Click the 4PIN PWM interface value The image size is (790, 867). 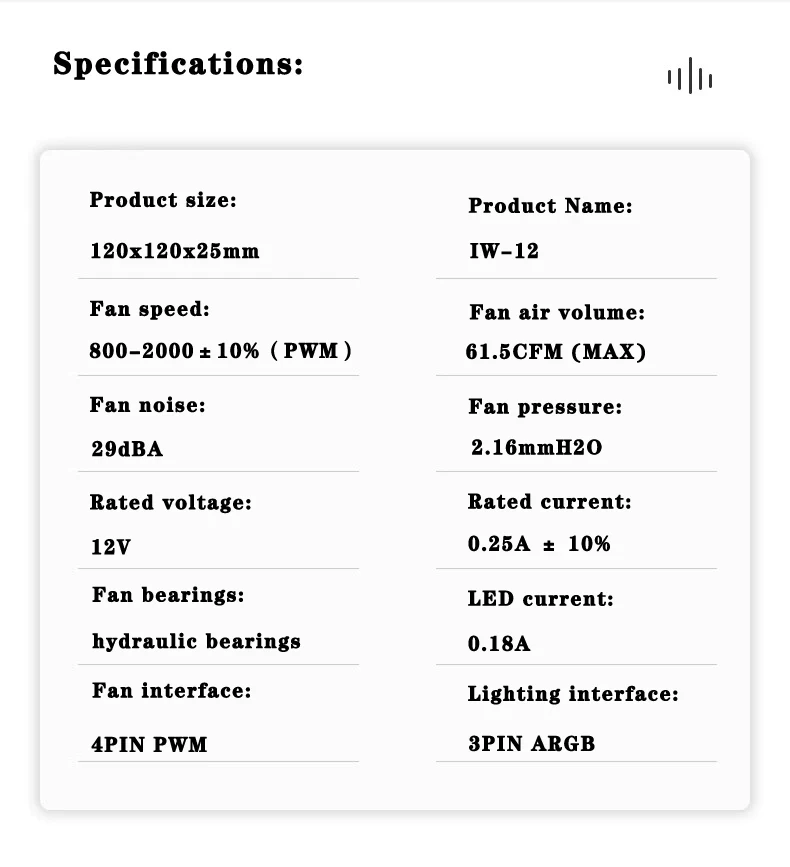[x=150, y=744]
